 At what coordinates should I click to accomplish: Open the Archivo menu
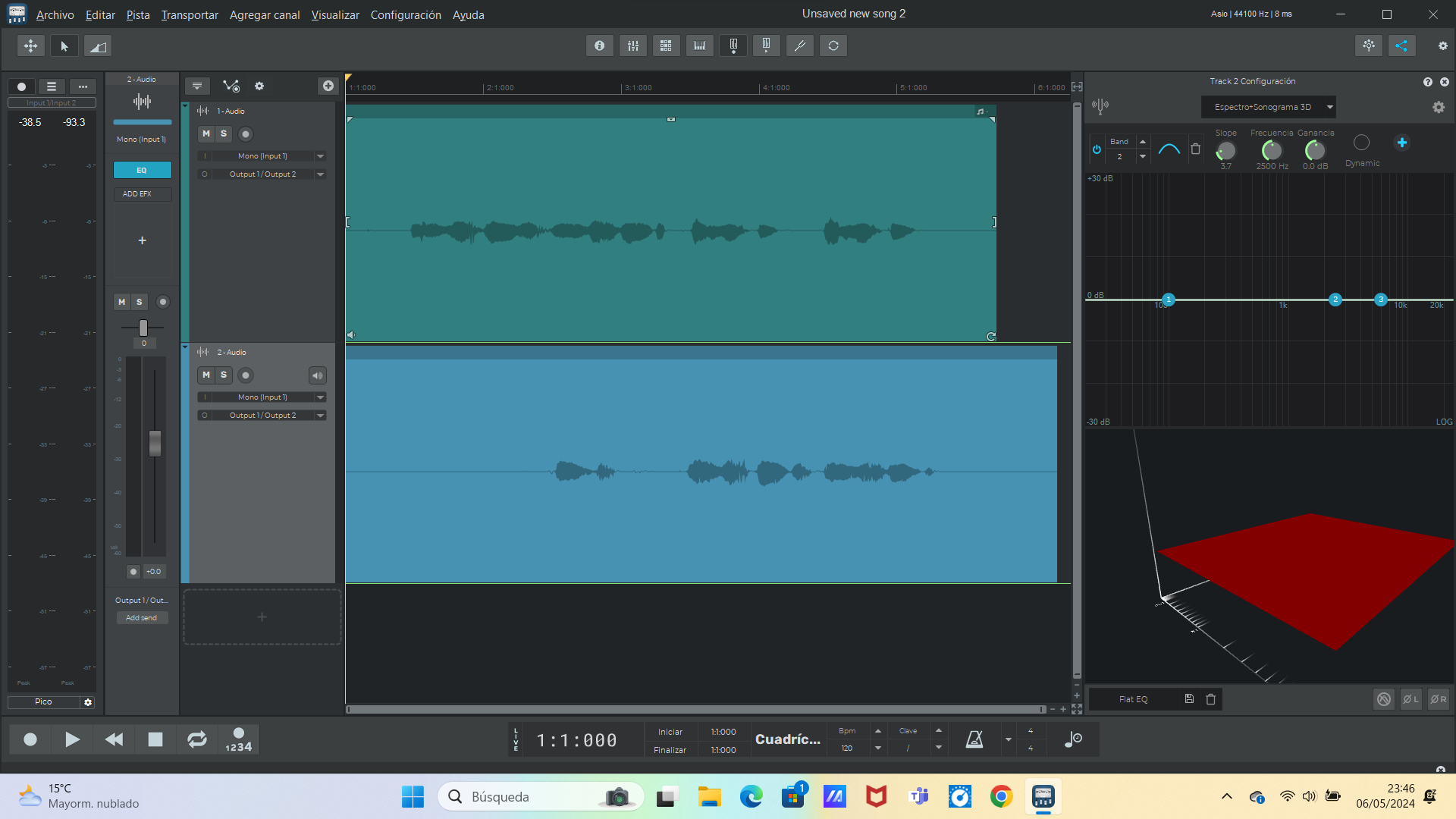coord(55,15)
